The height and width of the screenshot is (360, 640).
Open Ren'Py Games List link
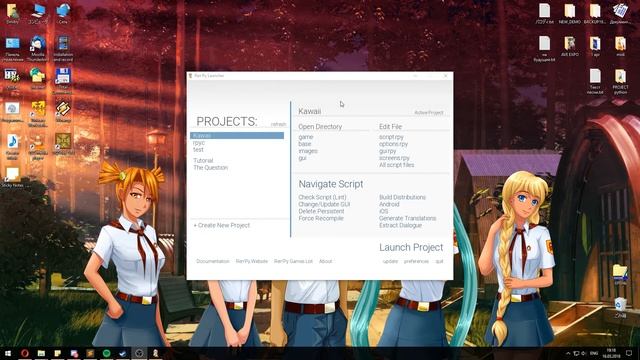[293, 261]
